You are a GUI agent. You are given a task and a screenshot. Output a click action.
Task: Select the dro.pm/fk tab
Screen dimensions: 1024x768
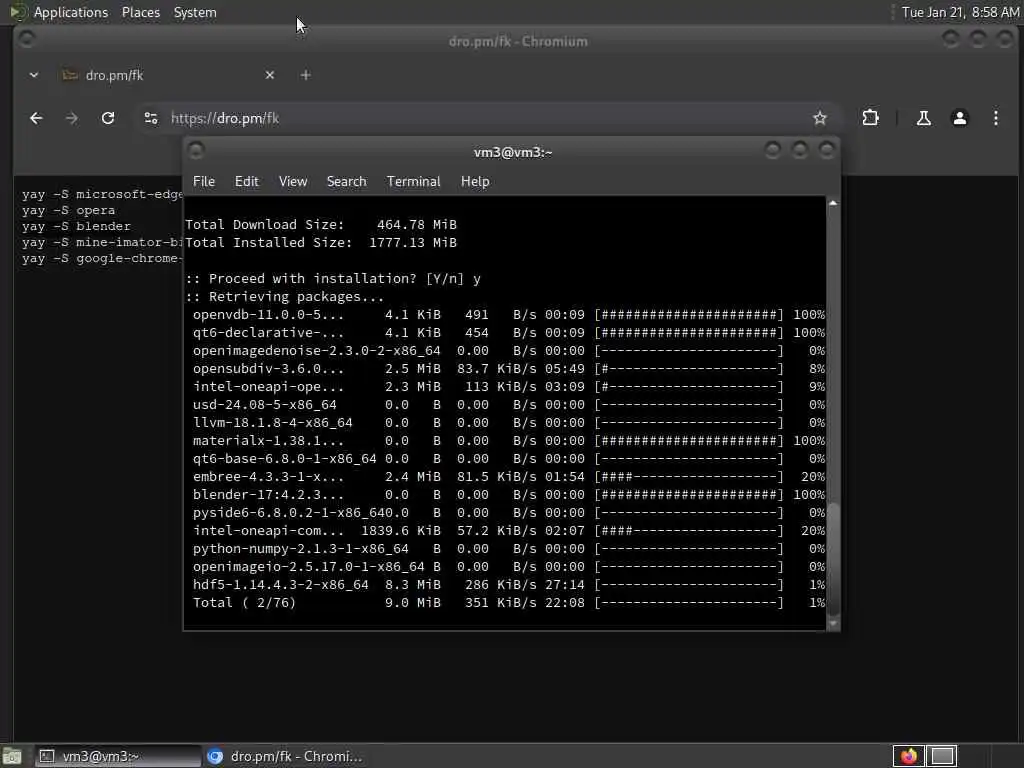pos(167,75)
